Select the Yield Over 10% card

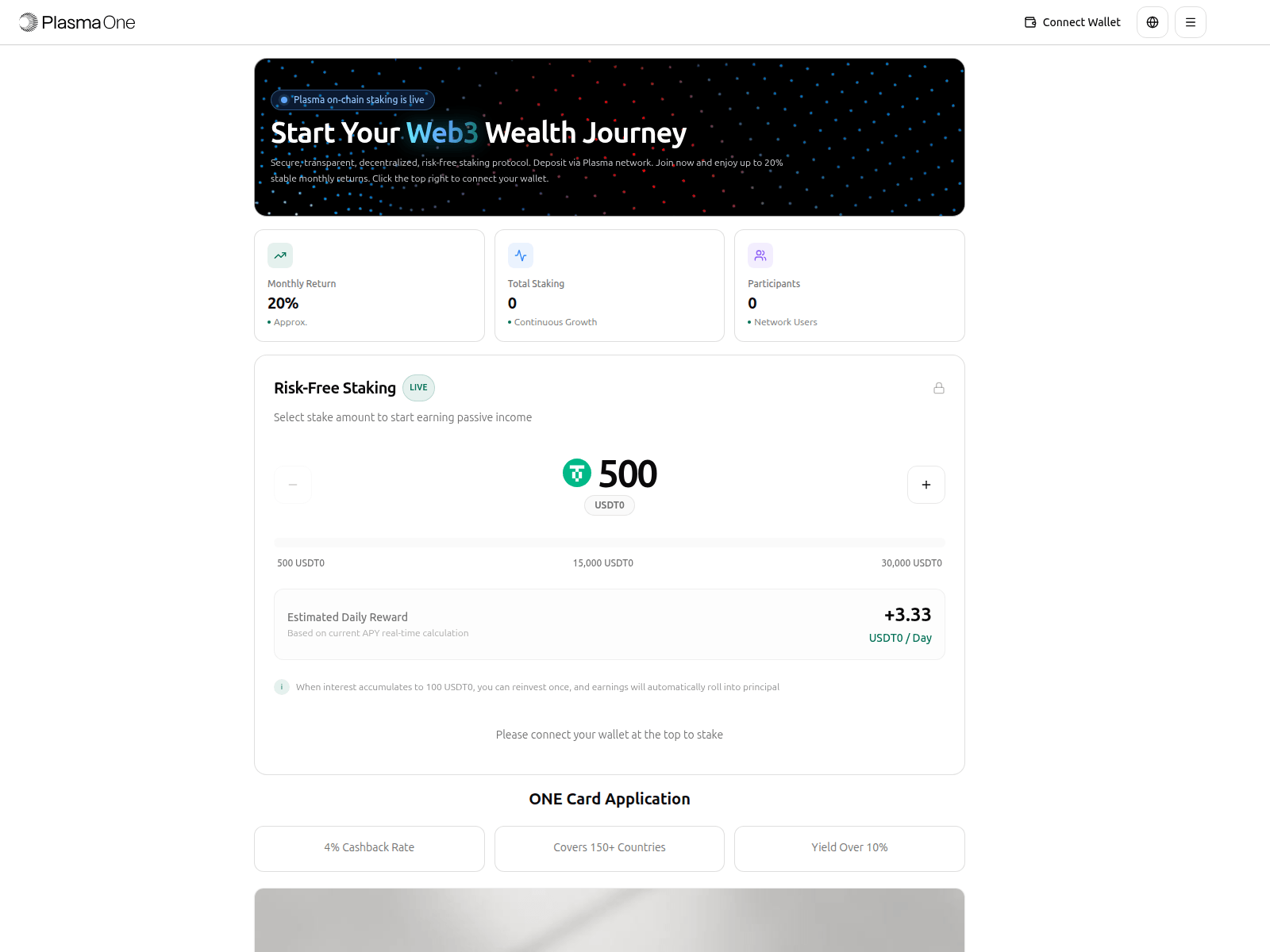click(849, 849)
